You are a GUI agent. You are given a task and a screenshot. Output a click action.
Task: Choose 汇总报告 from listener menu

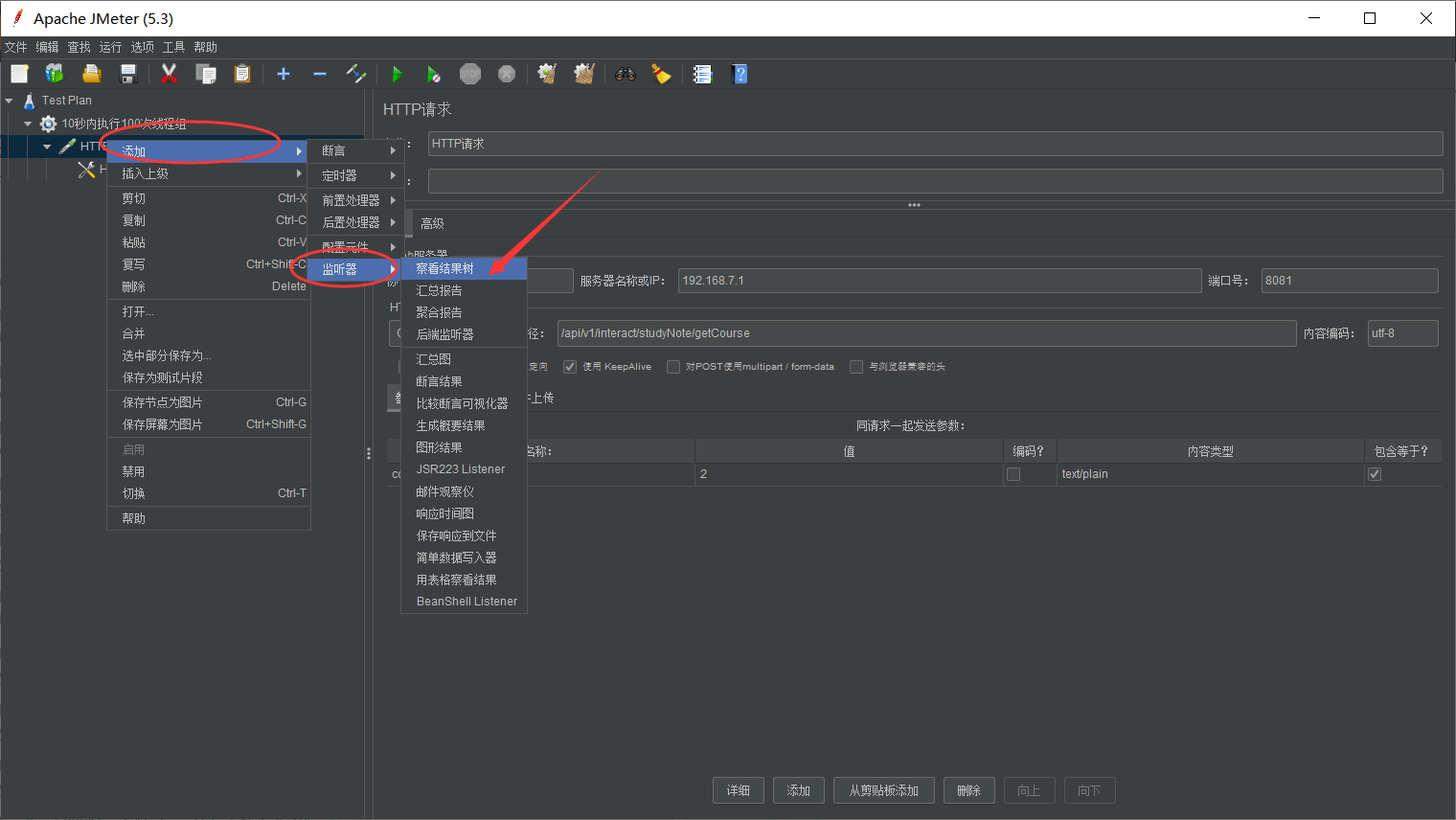tap(464, 290)
